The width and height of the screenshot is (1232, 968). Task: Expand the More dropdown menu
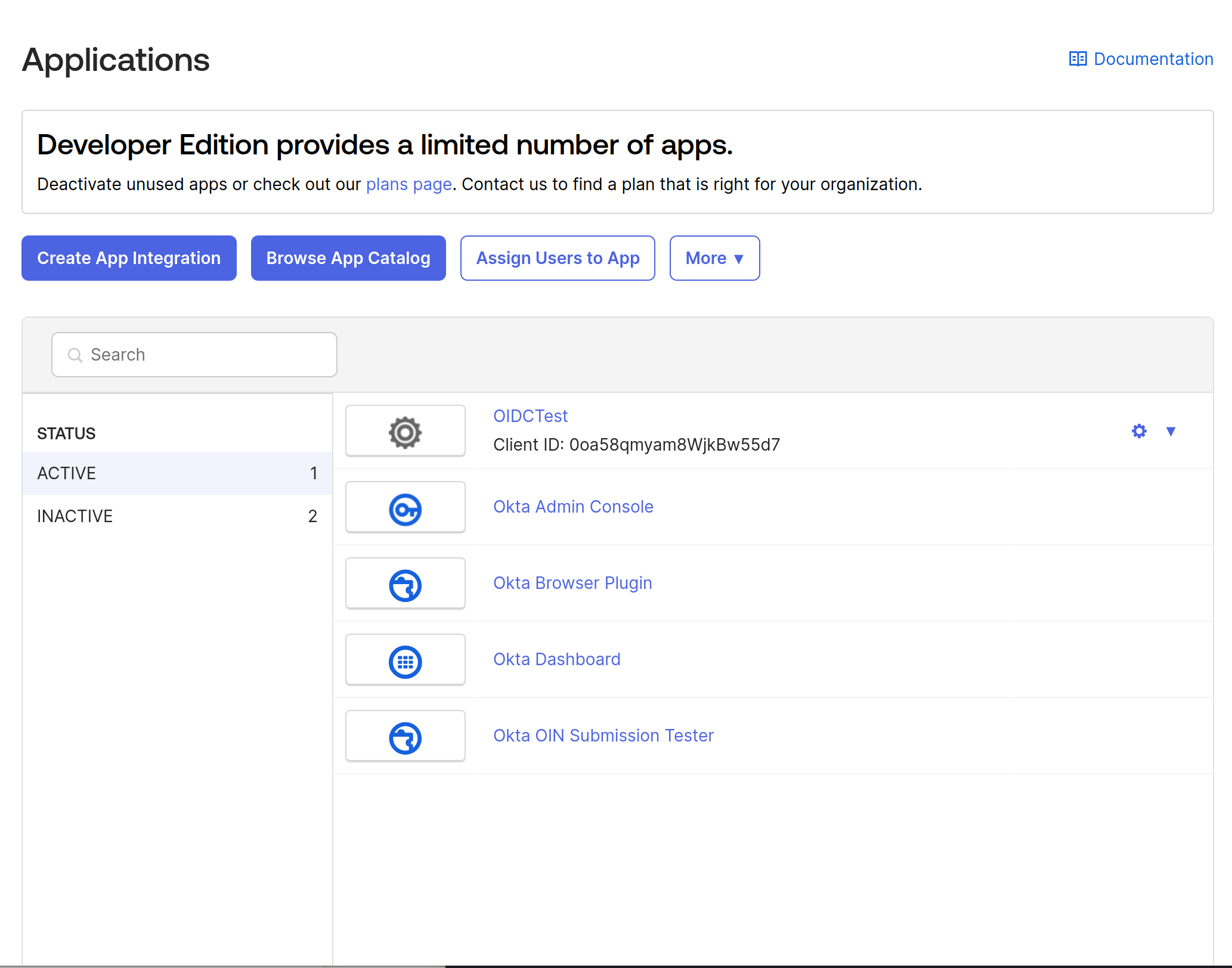pyautogui.click(x=714, y=258)
